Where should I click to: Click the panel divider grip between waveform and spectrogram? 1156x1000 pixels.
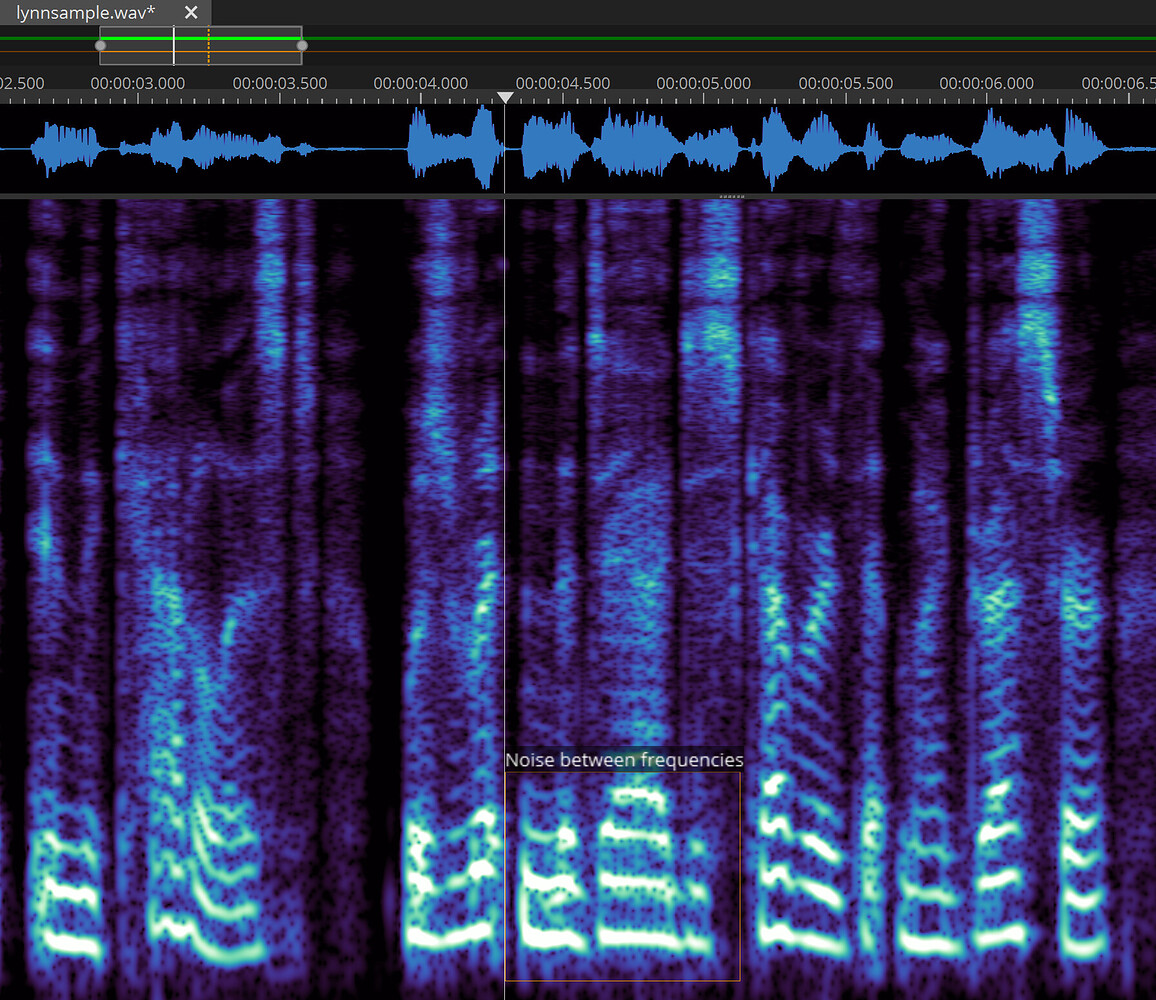pos(730,196)
